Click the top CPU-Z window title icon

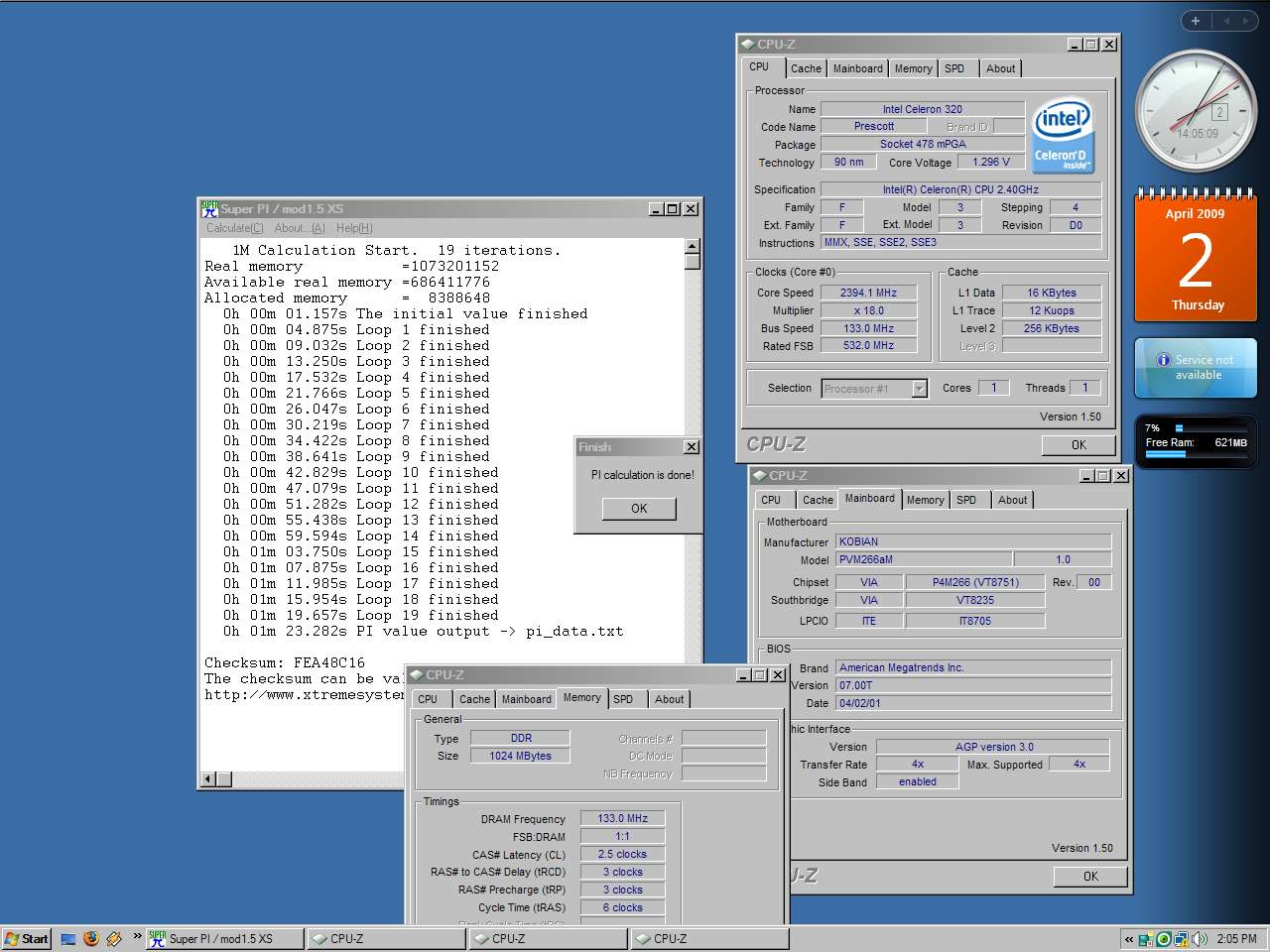747,44
